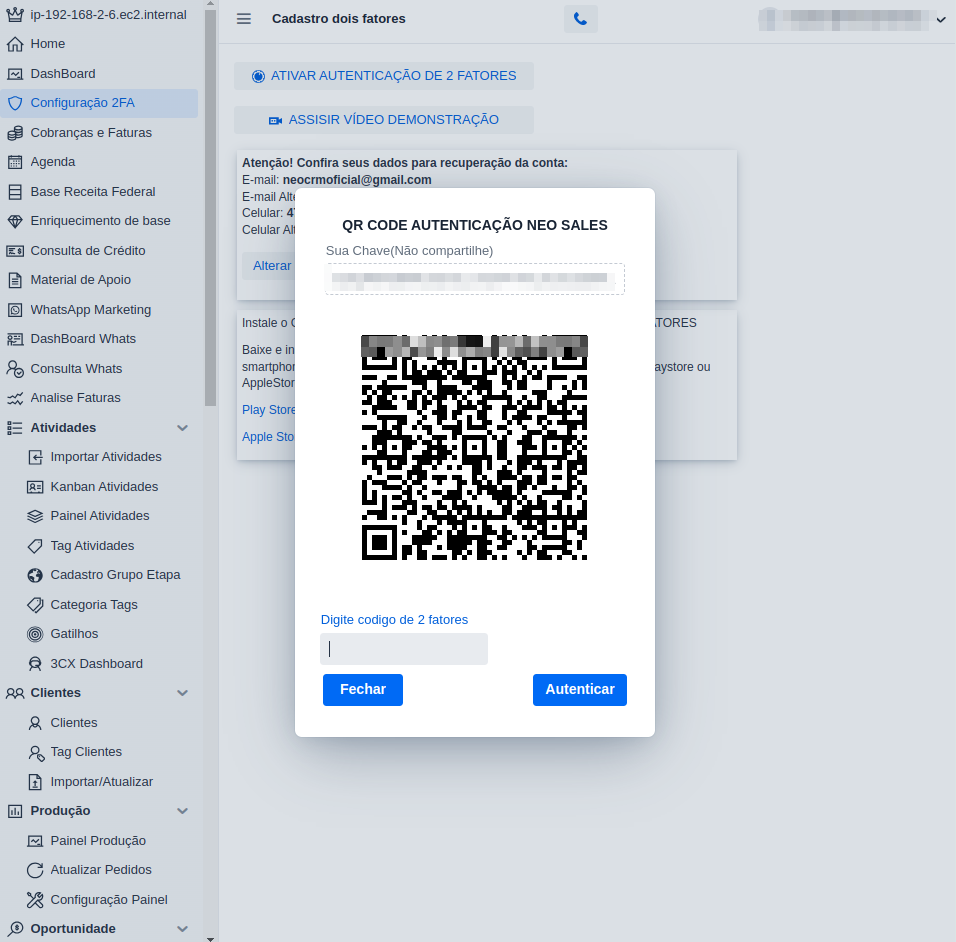Click the Atualizar Pedidos refresh icon
956x942 pixels.
pos(35,870)
